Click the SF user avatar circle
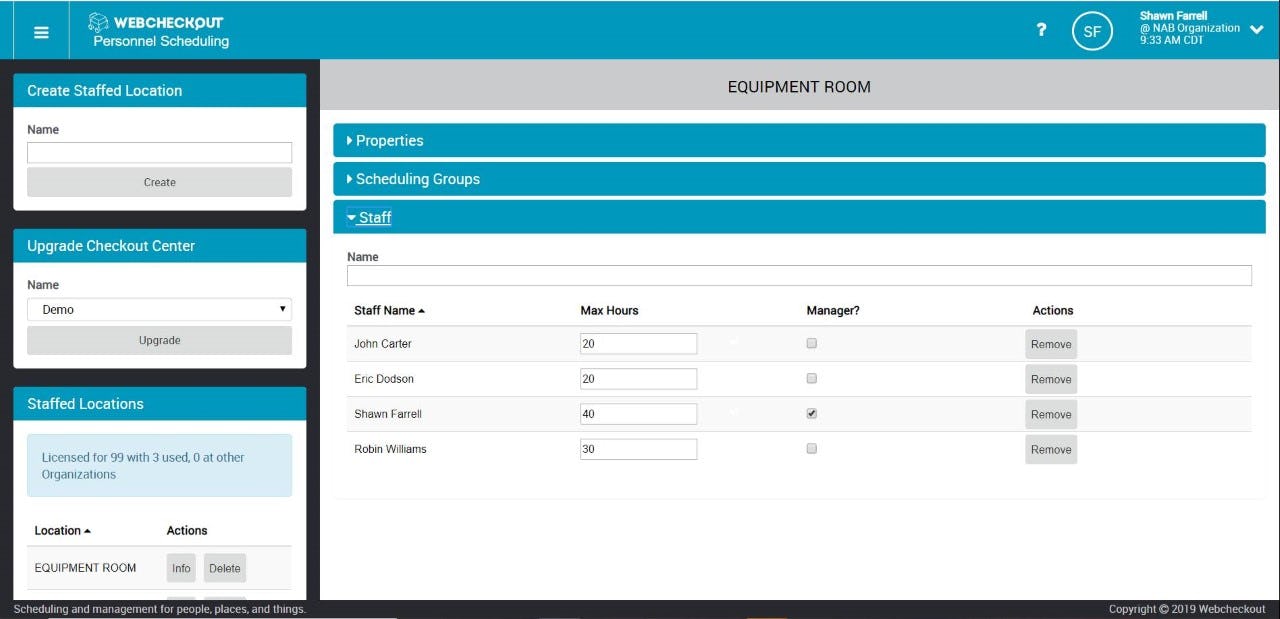Image resolution: width=1280 pixels, height=619 pixels. (x=1092, y=31)
